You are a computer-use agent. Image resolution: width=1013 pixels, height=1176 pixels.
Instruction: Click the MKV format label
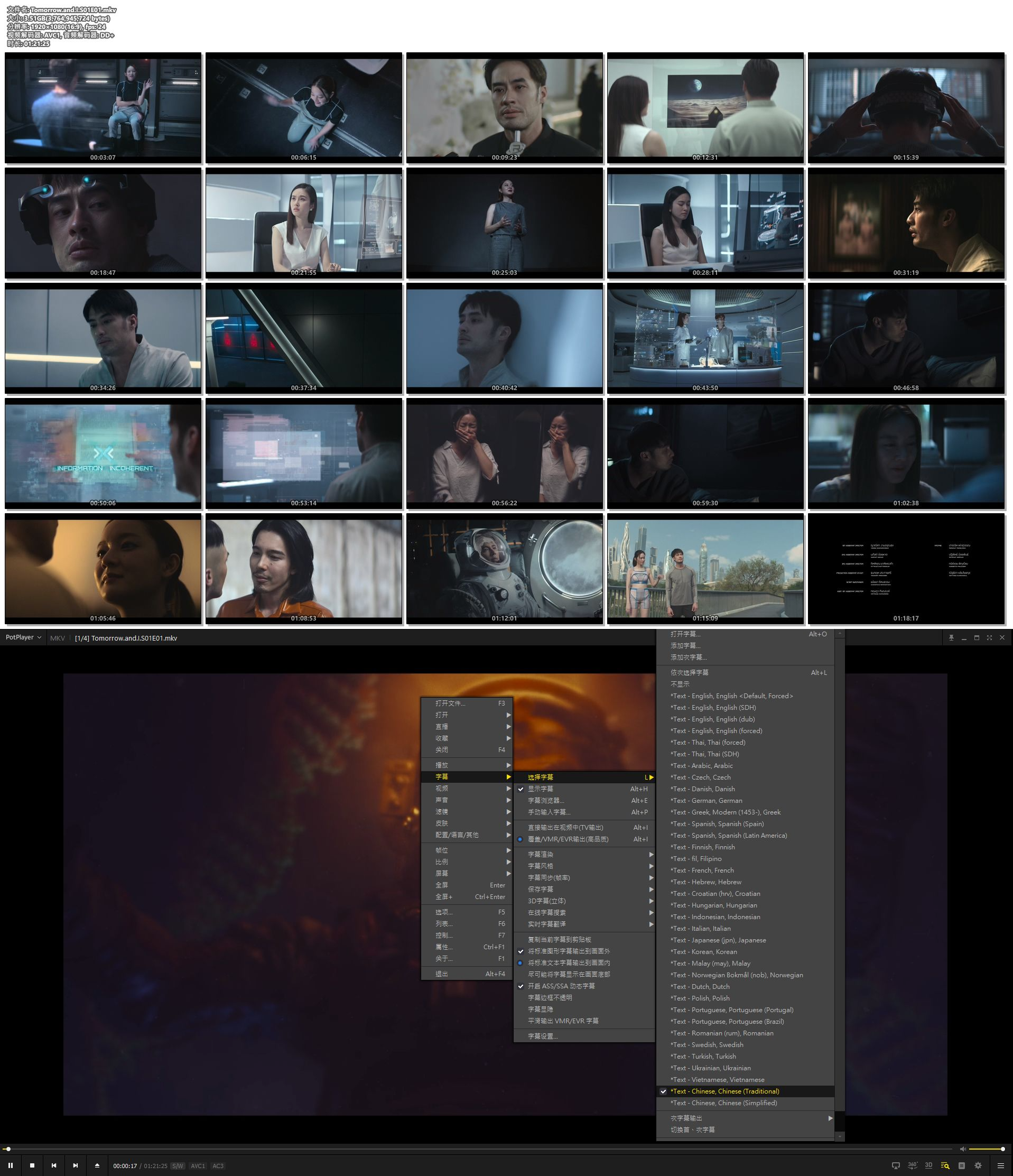click(x=57, y=638)
